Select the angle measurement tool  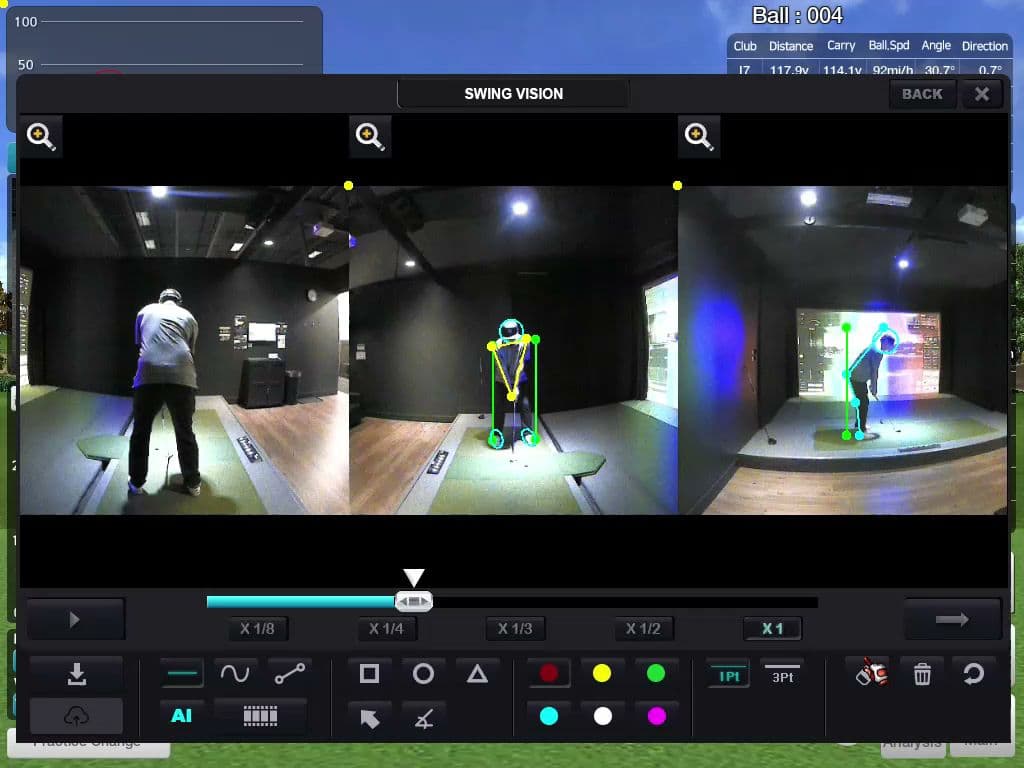tap(423, 716)
